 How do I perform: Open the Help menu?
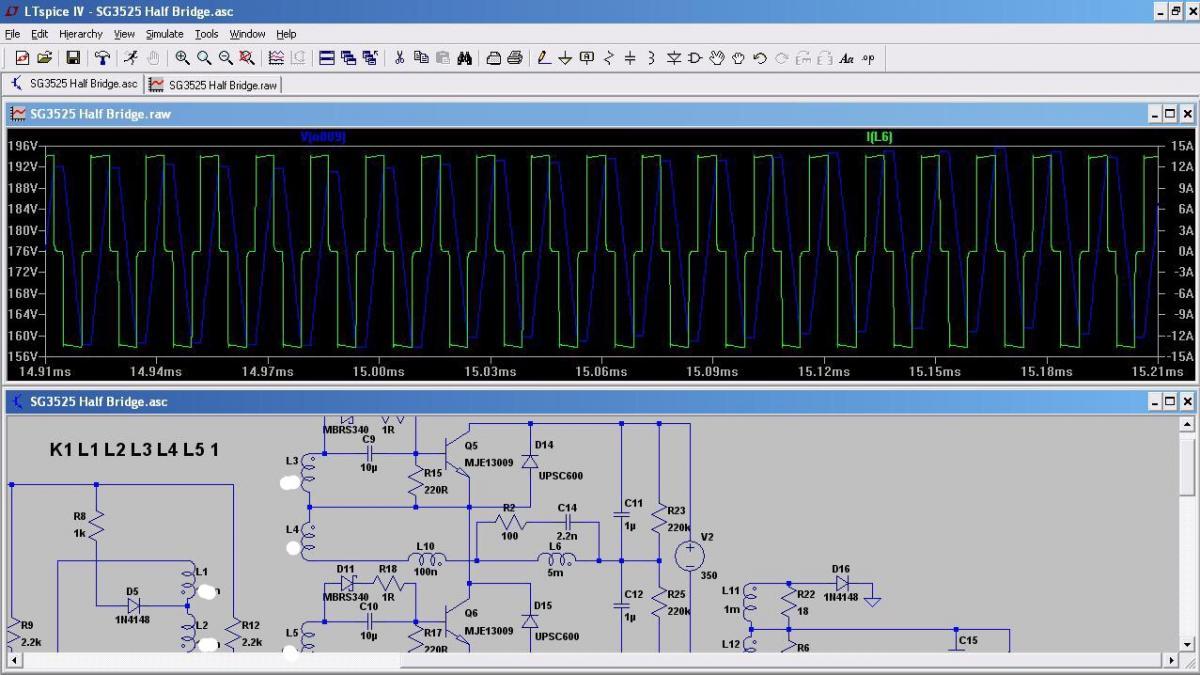[x=286, y=34]
